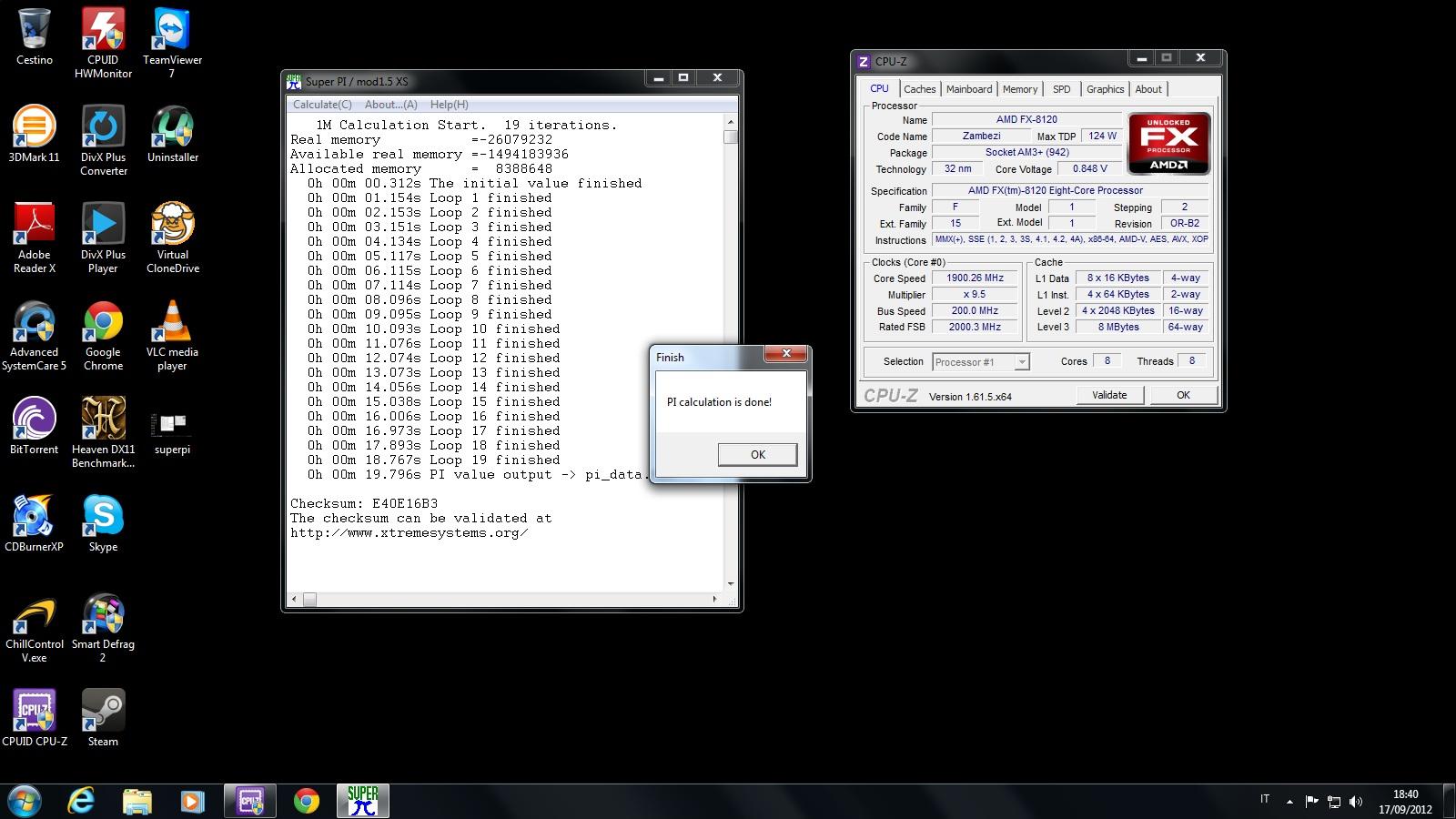Click Super PI vertical scrollbar down arrow
Viewport: 1456px width, 819px height.
(x=730, y=584)
